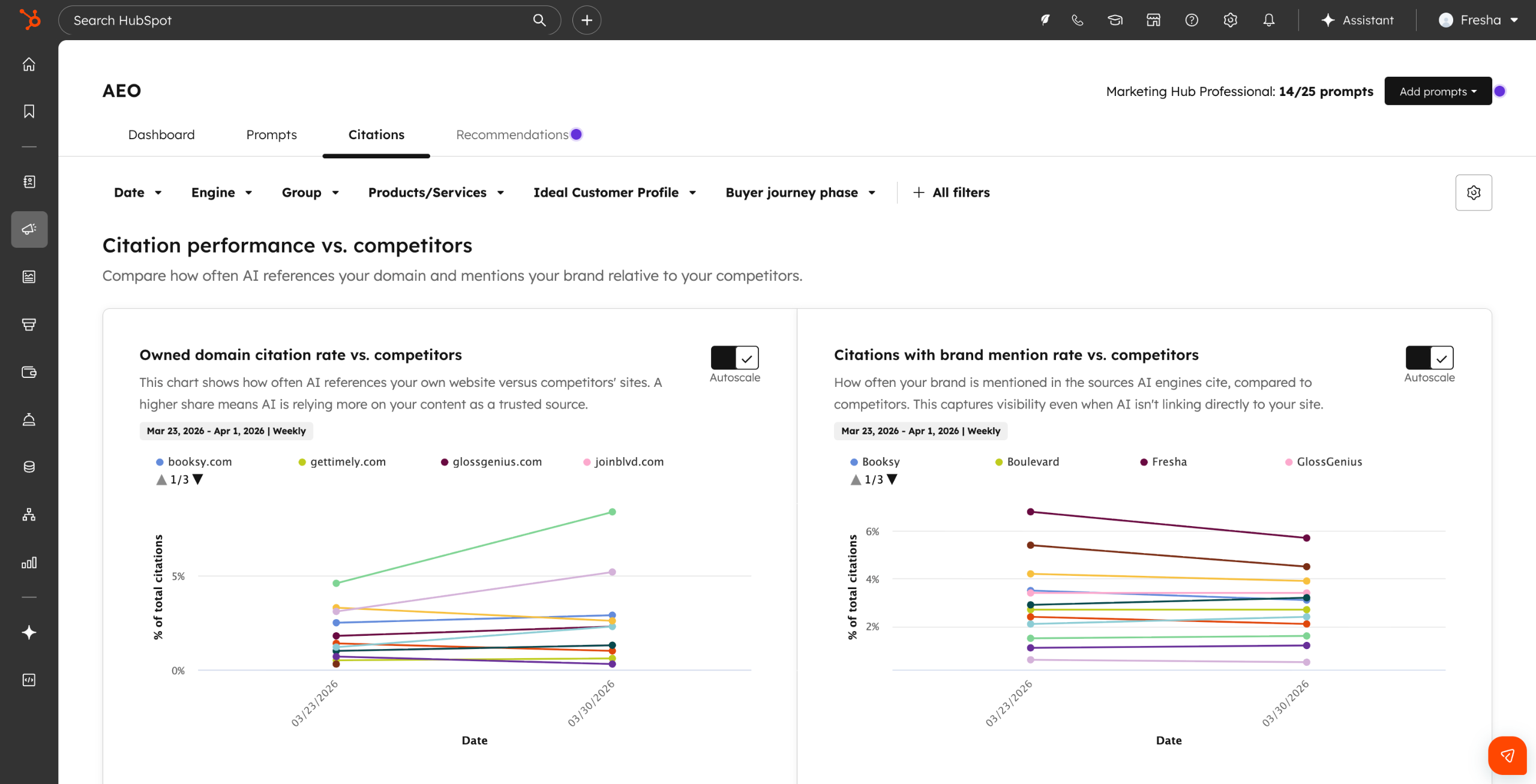Open the chart settings gear beside filters

1474,193
